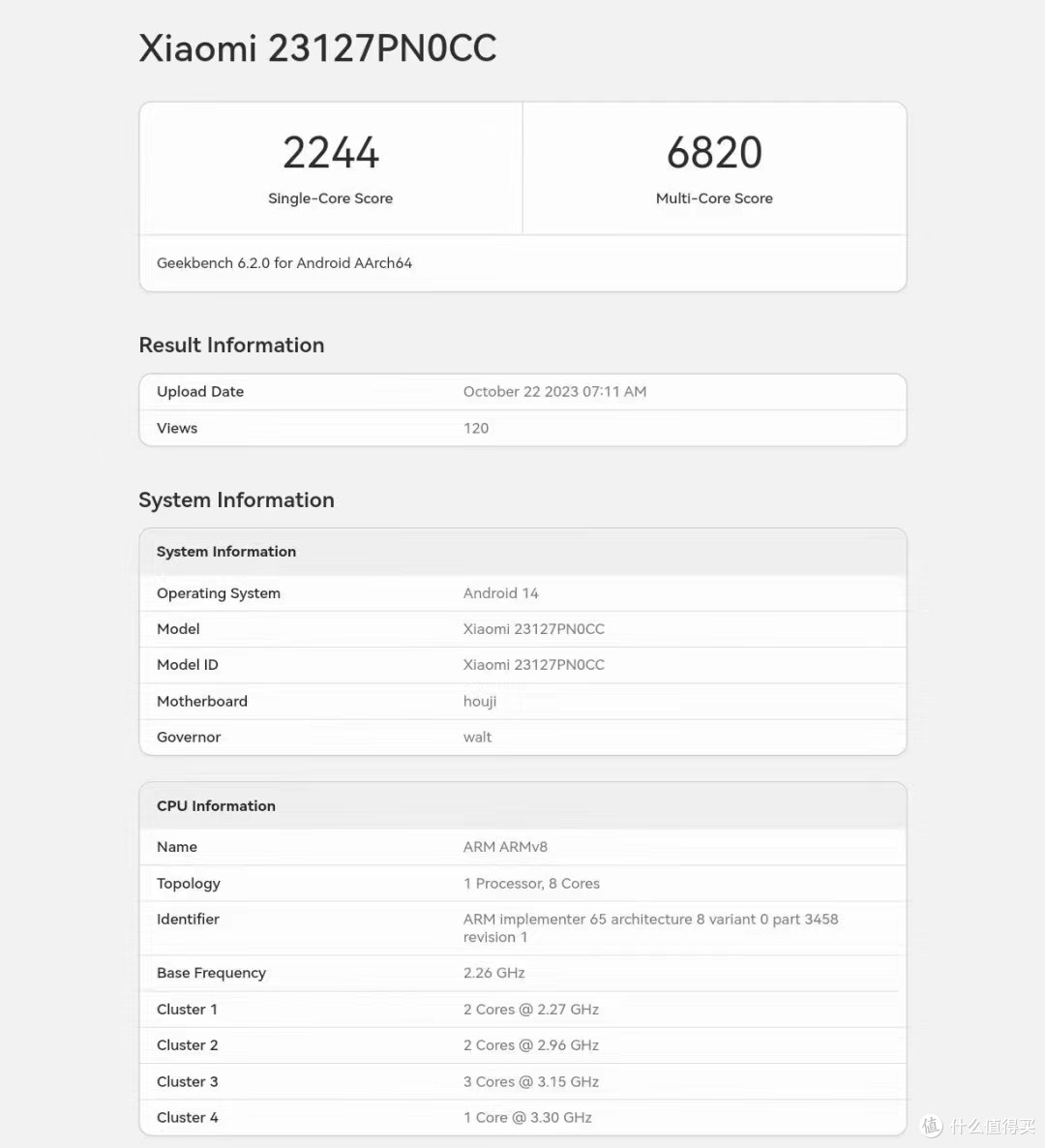The height and width of the screenshot is (1148, 1045).
Task: Click the Cluster 2 label
Action: tap(188, 1045)
